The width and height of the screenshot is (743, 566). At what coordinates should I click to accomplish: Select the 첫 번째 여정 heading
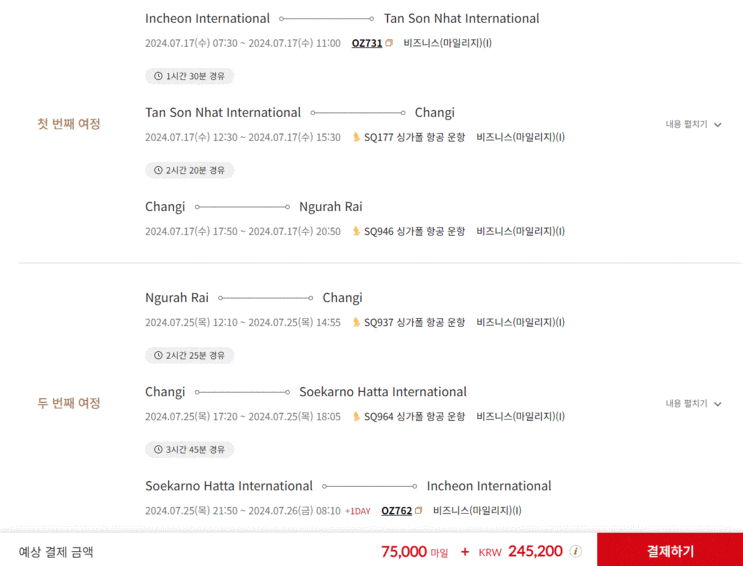[69, 124]
